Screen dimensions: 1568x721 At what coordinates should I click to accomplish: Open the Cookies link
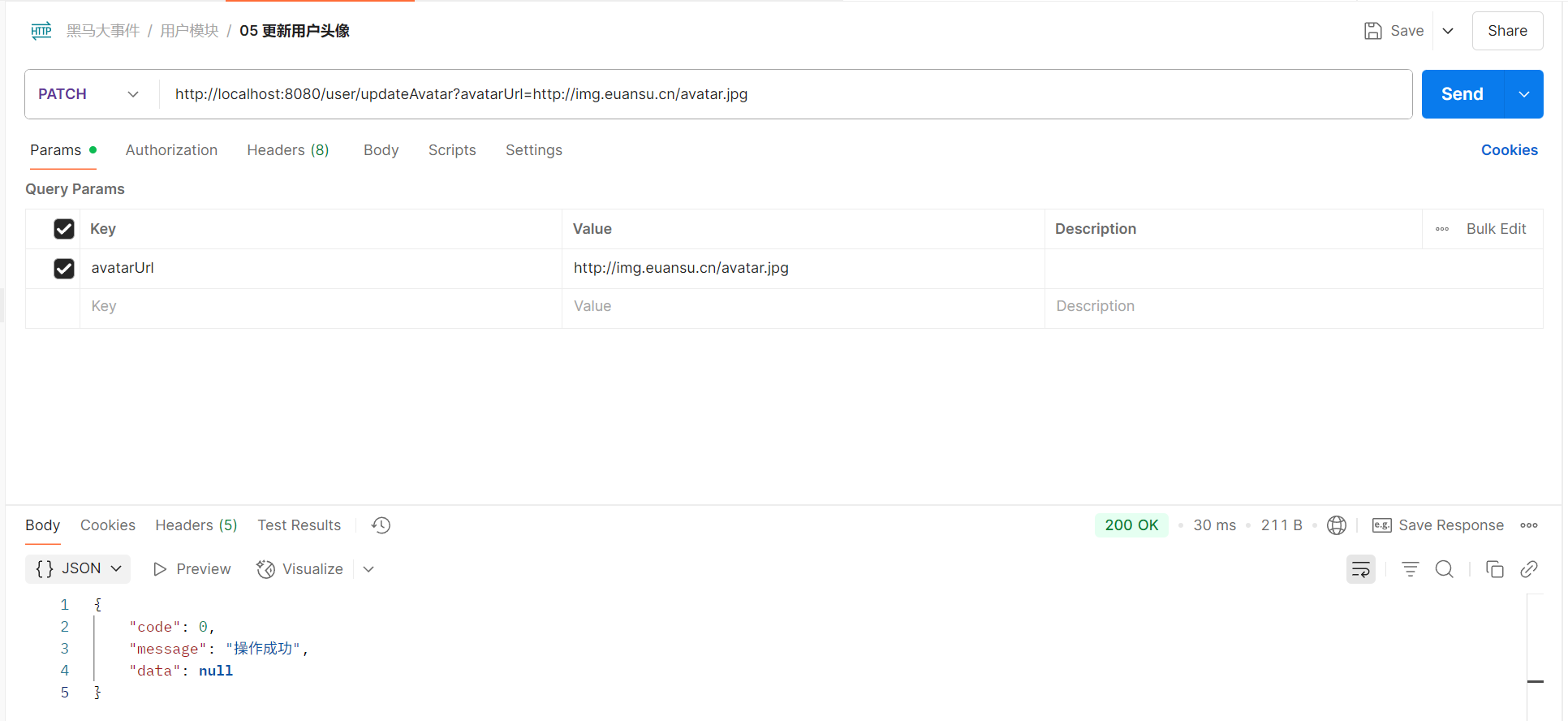tap(1509, 150)
